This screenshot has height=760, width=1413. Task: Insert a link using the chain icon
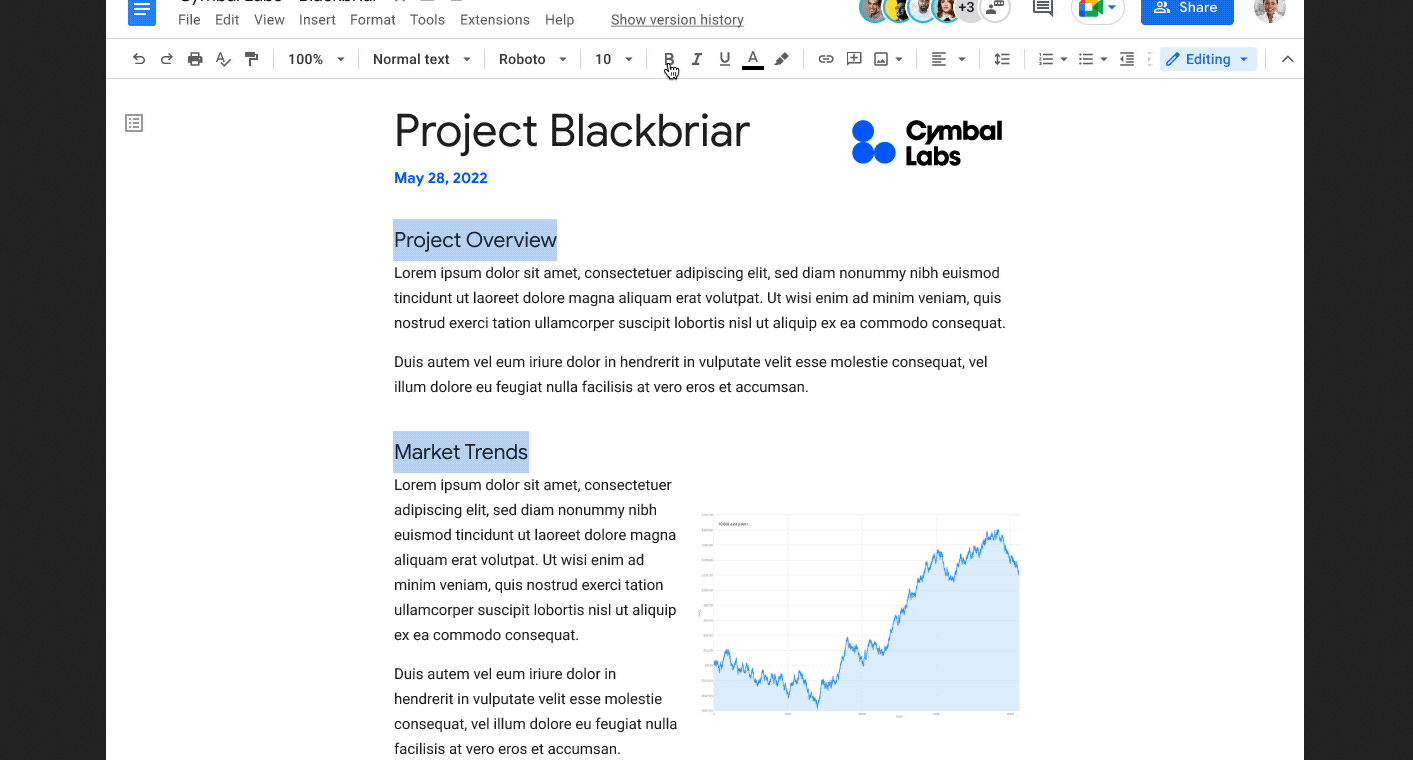[826, 59]
